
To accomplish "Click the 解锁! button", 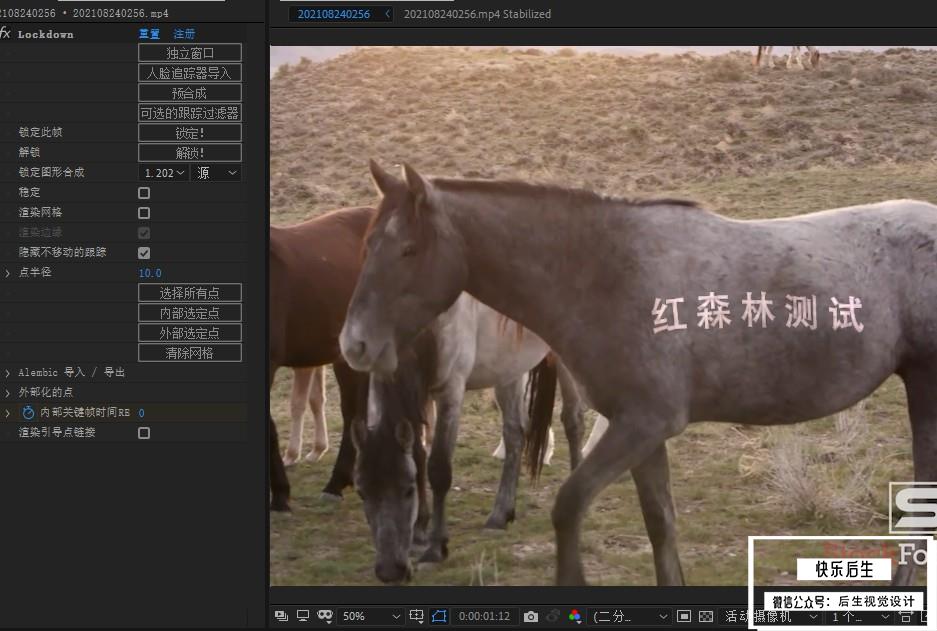I will [190, 152].
